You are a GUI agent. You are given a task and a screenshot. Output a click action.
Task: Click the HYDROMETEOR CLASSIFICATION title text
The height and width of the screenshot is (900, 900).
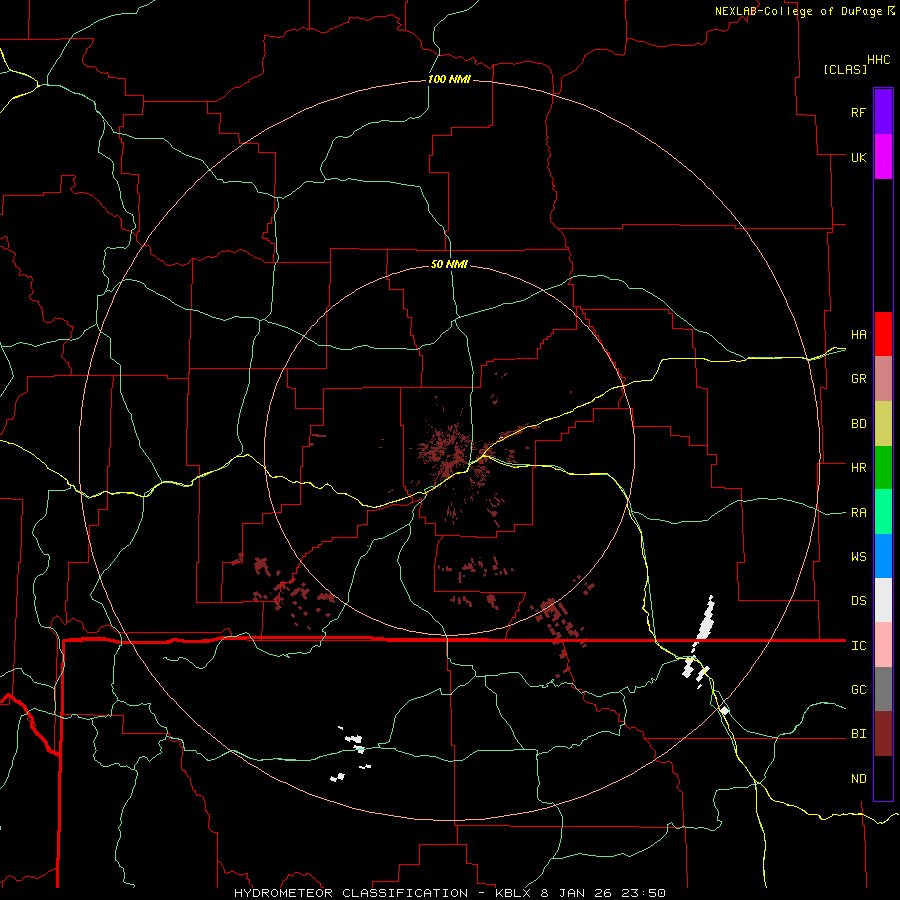pyautogui.click(x=351, y=893)
